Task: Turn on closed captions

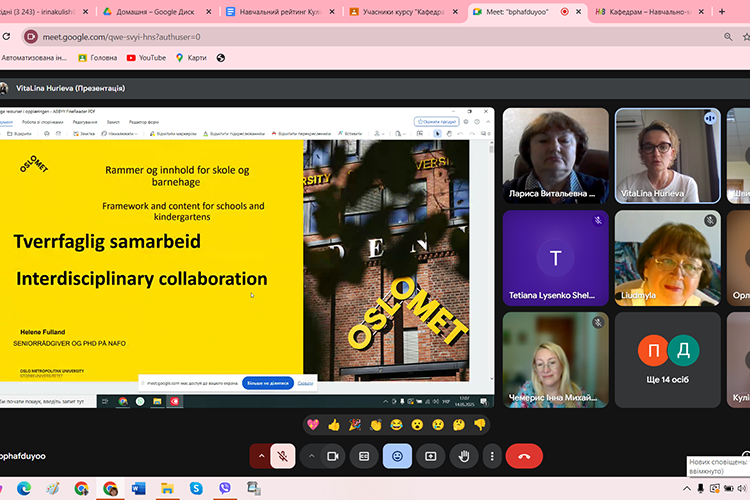Action: [364, 456]
